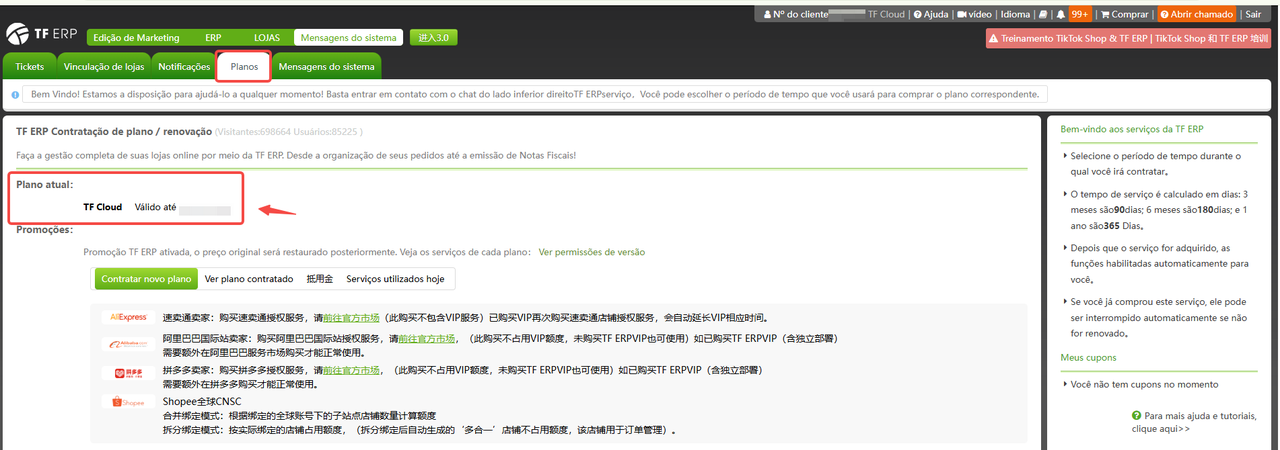Switch to the Tickets tab
Viewport: 1280px width, 450px height.
pos(30,67)
